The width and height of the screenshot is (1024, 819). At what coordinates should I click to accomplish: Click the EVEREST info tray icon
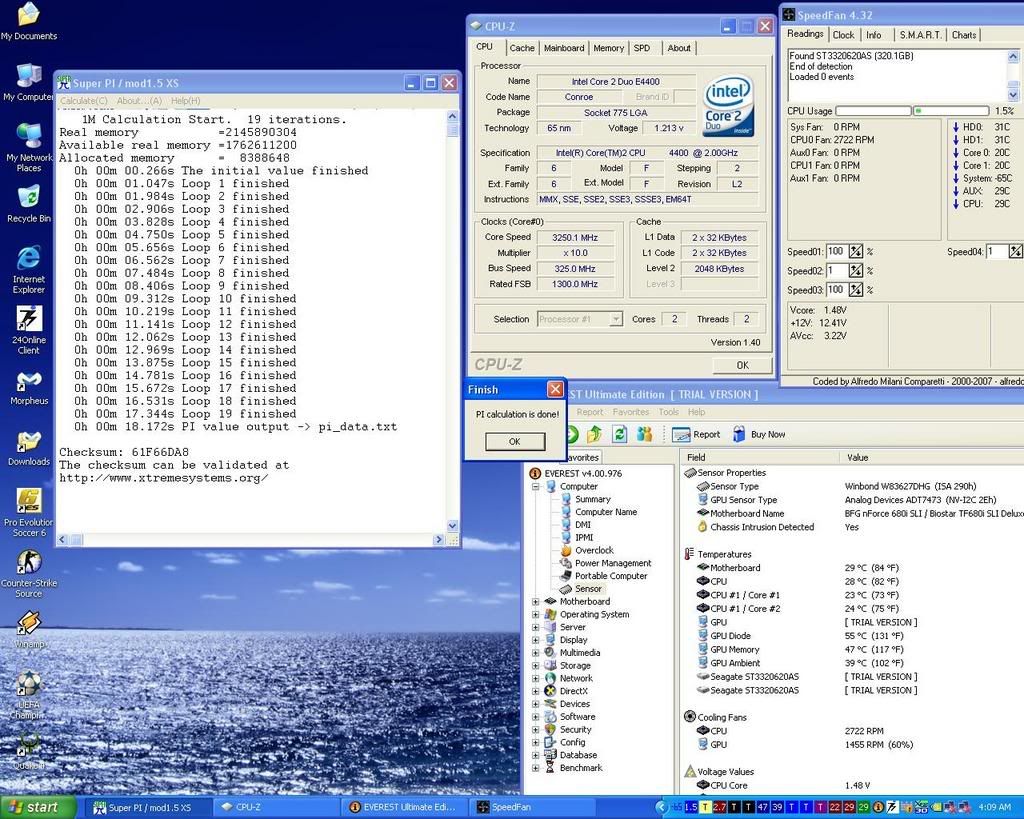pos(878,807)
